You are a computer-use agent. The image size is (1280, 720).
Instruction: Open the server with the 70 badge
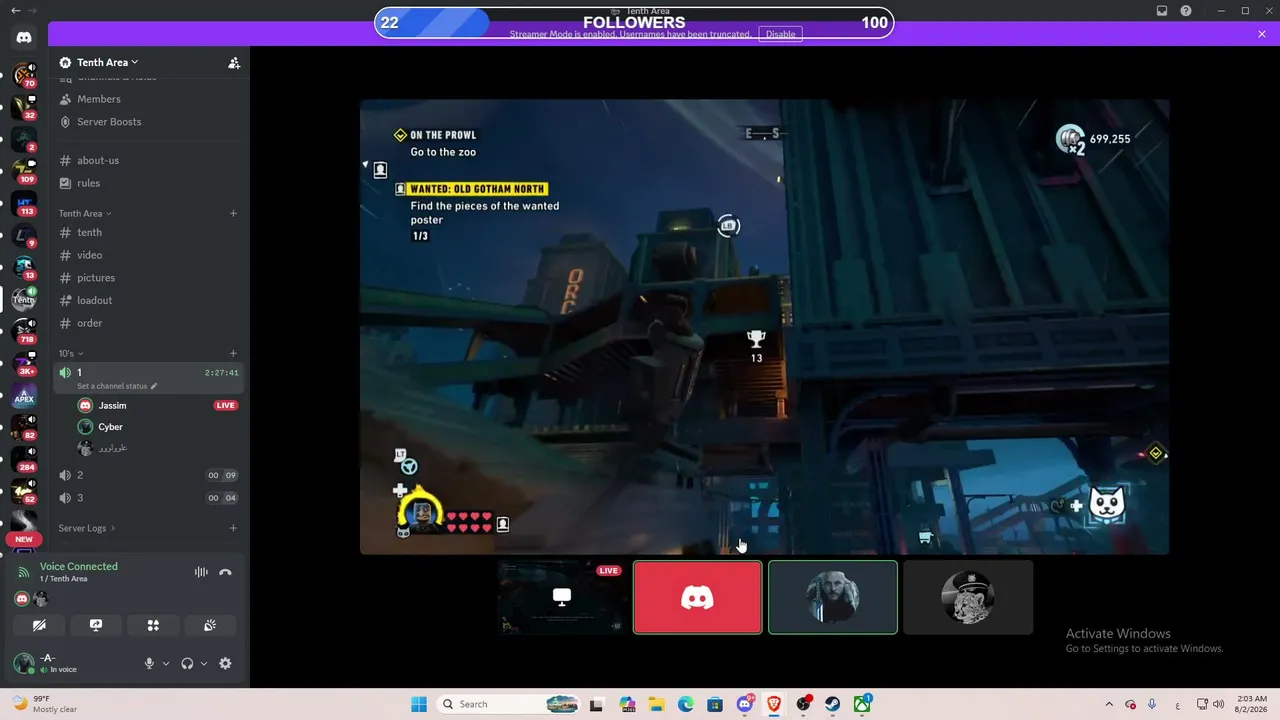pos(24,75)
